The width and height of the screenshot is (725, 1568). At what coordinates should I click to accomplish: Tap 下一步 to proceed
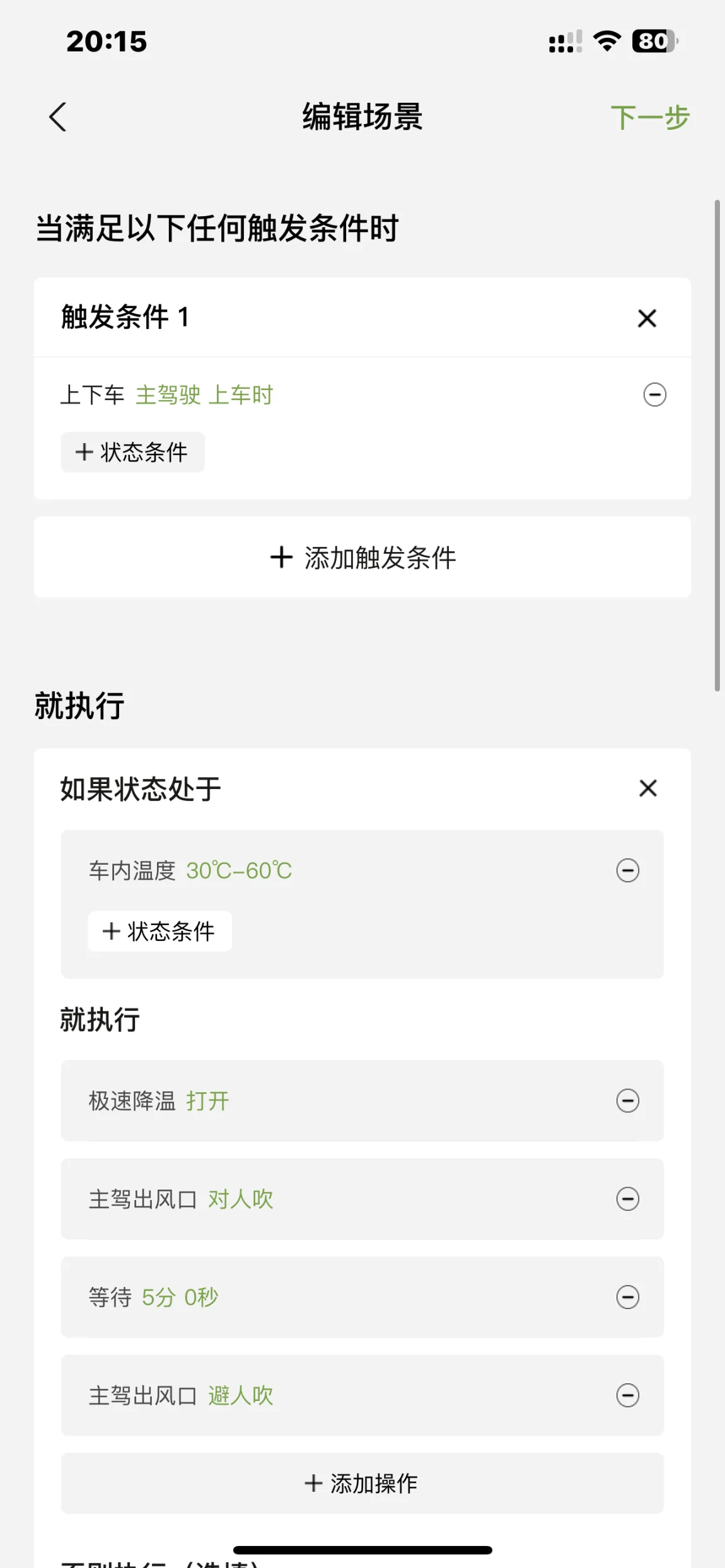[650, 118]
